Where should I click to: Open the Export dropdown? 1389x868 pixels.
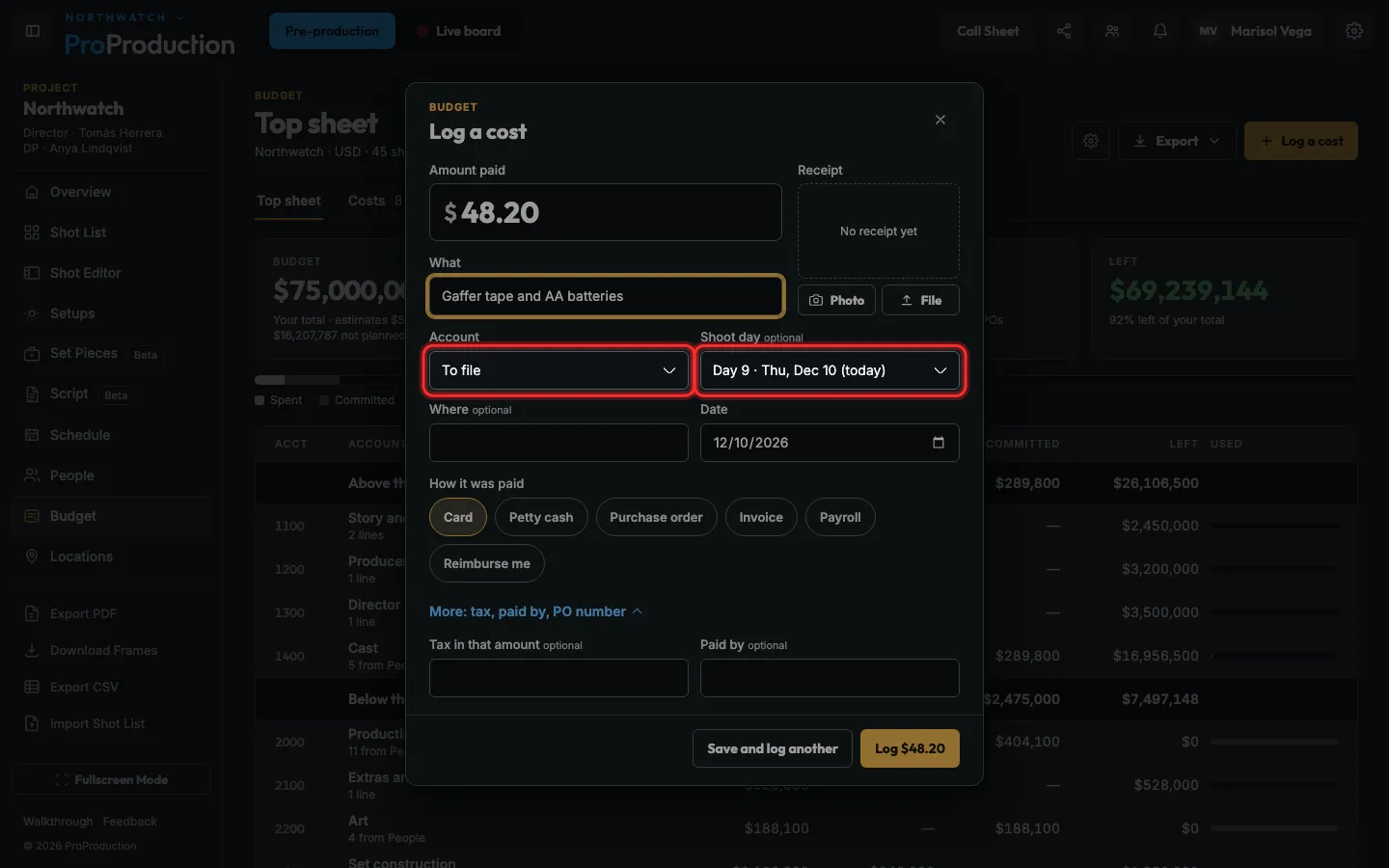1178,141
